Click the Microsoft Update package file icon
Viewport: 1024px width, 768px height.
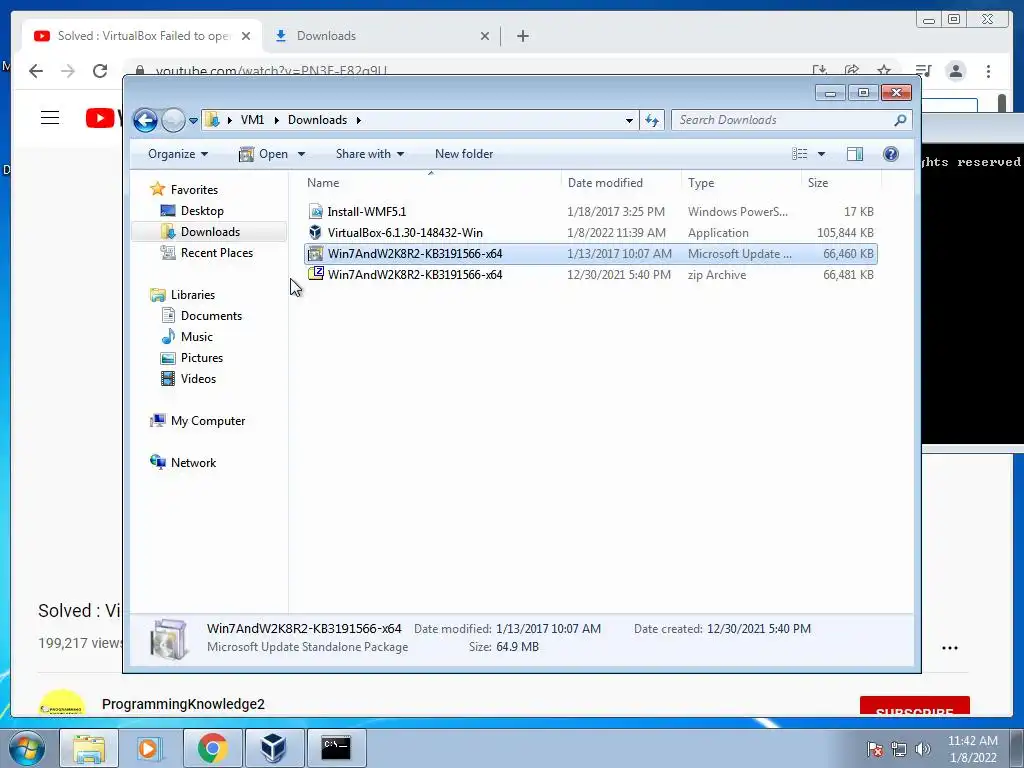[315, 253]
